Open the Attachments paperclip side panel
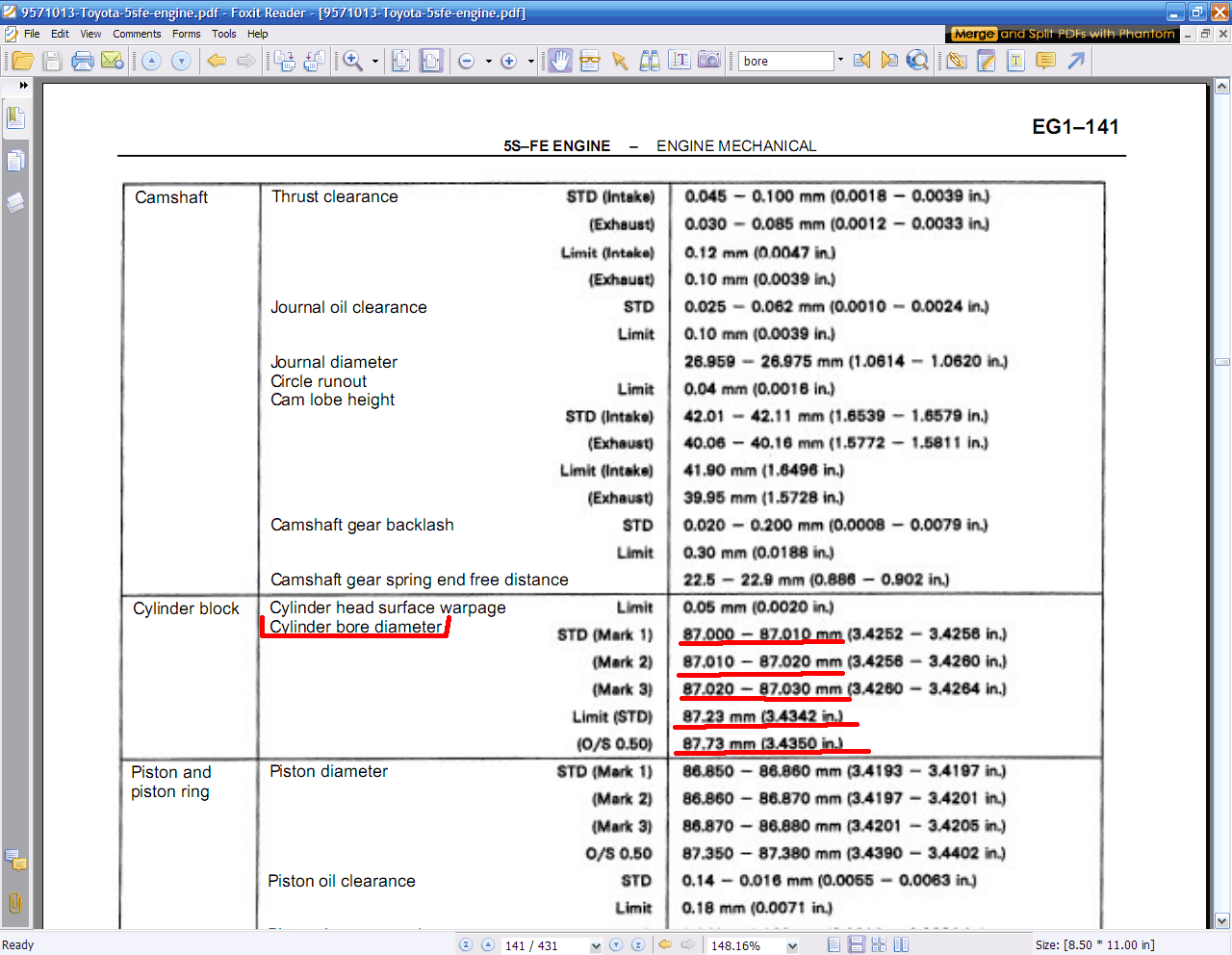This screenshot has width=1232, height=955. 15,903
